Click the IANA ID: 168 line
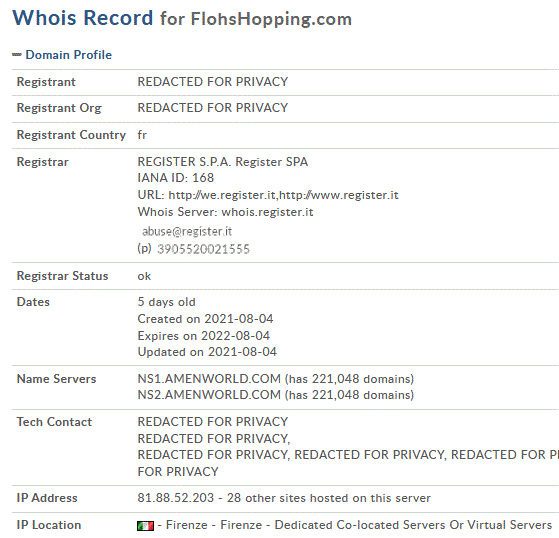The width and height of the screenshot is (559, 538). (175, 178)
